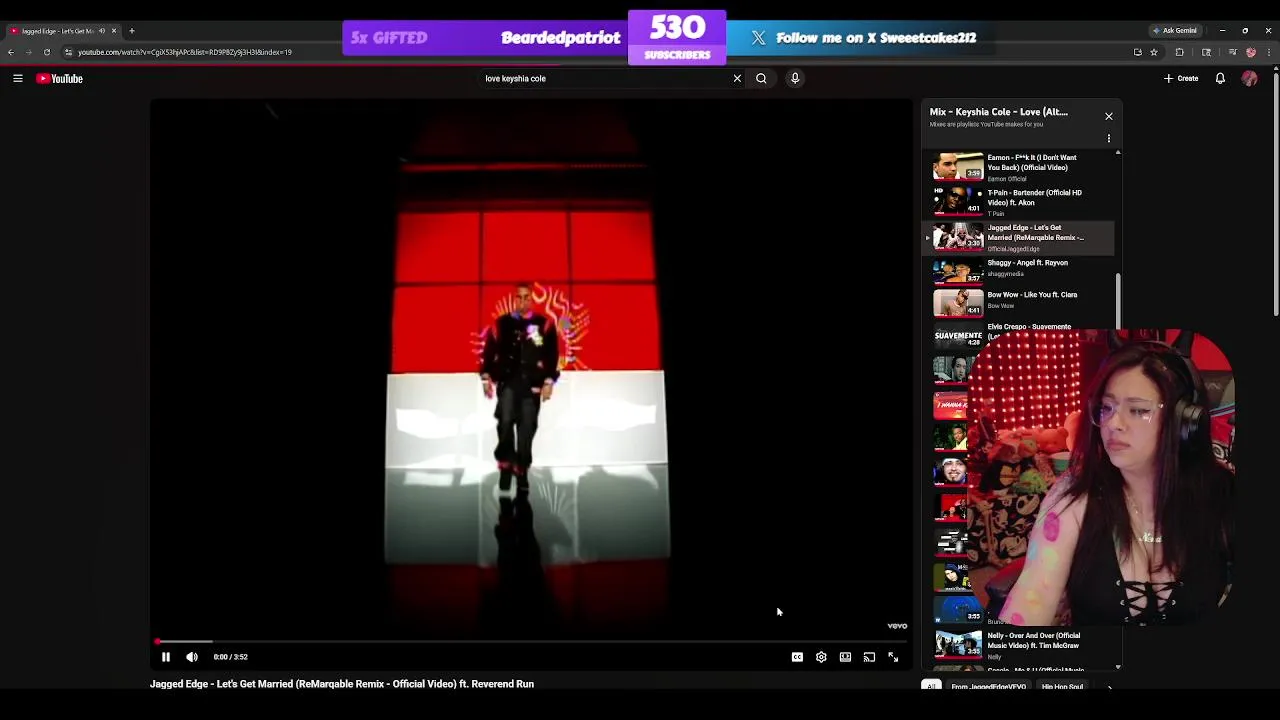Open a new browser tab
Screen dimensions: 1280x720
coord(131,31)
